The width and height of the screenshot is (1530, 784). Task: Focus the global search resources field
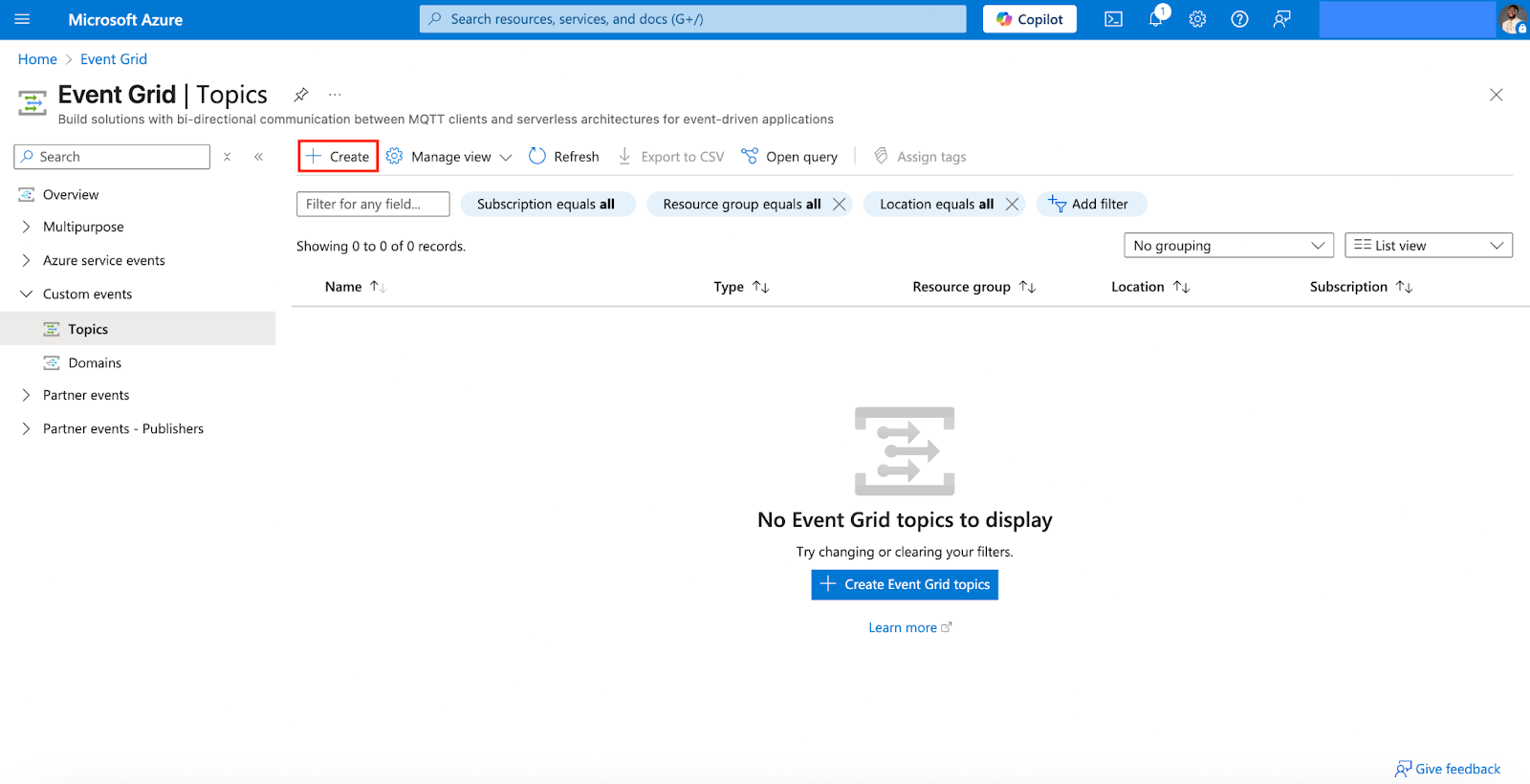pyautogui.click(x=693, y=19)
